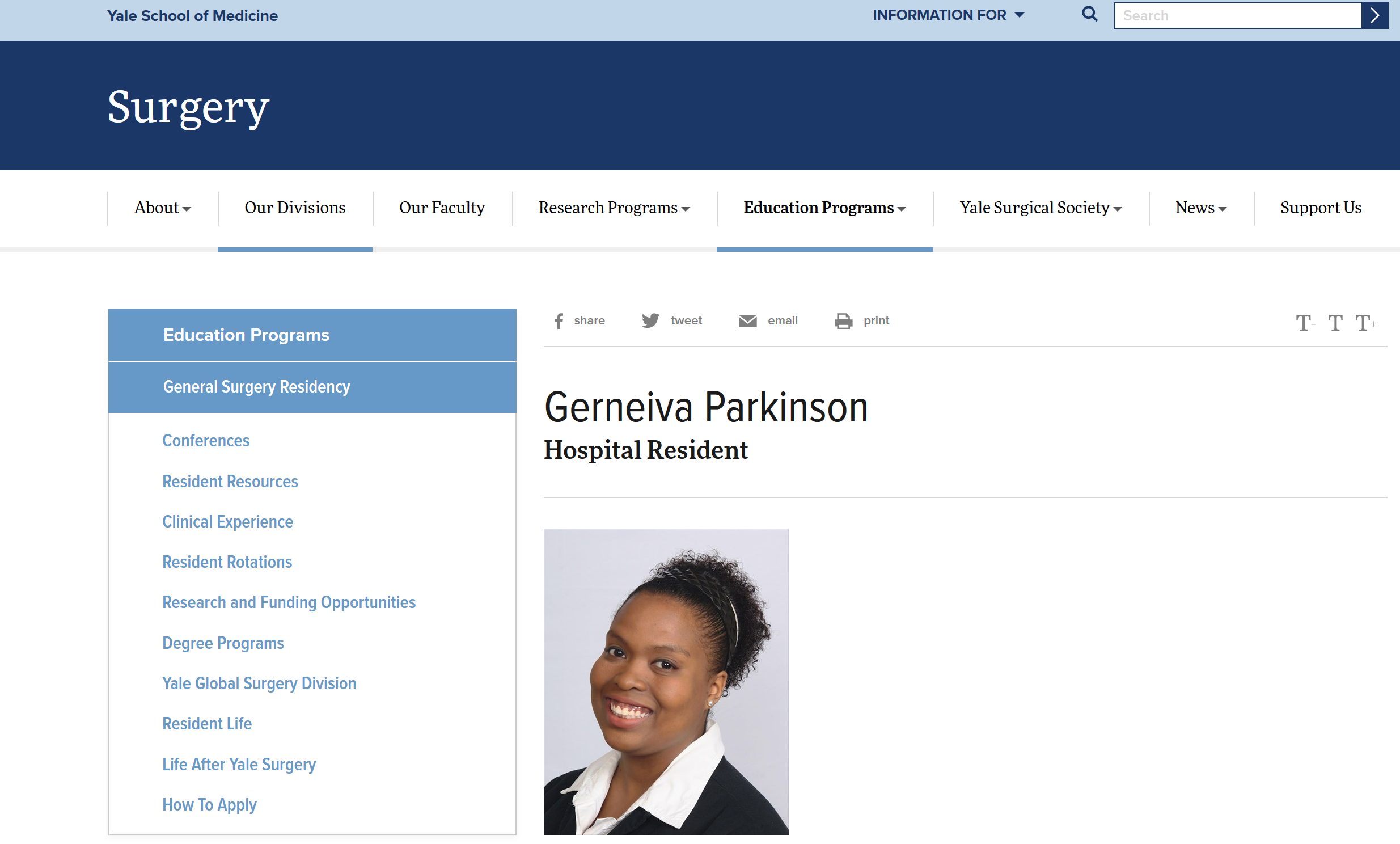This screenshot has width=1400, height=844.
Task: View Resident Rotations
Action: [x=227, y=562]
